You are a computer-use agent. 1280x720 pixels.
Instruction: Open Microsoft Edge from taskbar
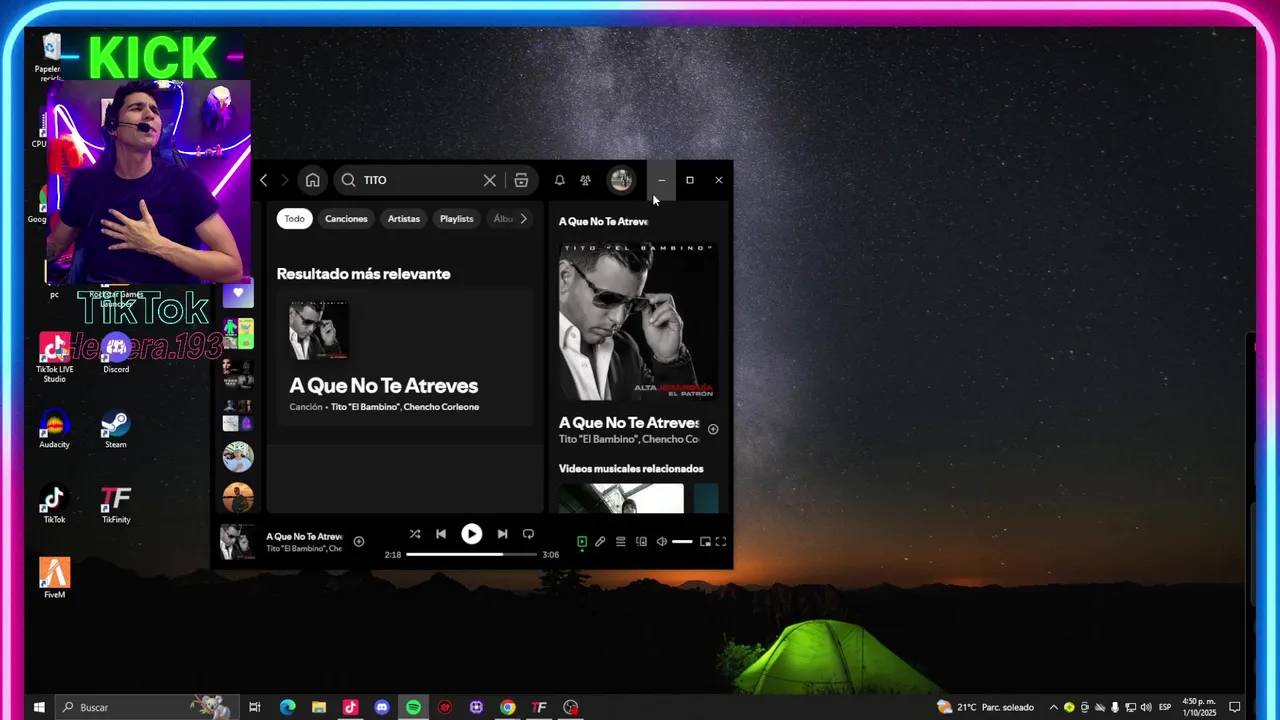pos(287,707)
